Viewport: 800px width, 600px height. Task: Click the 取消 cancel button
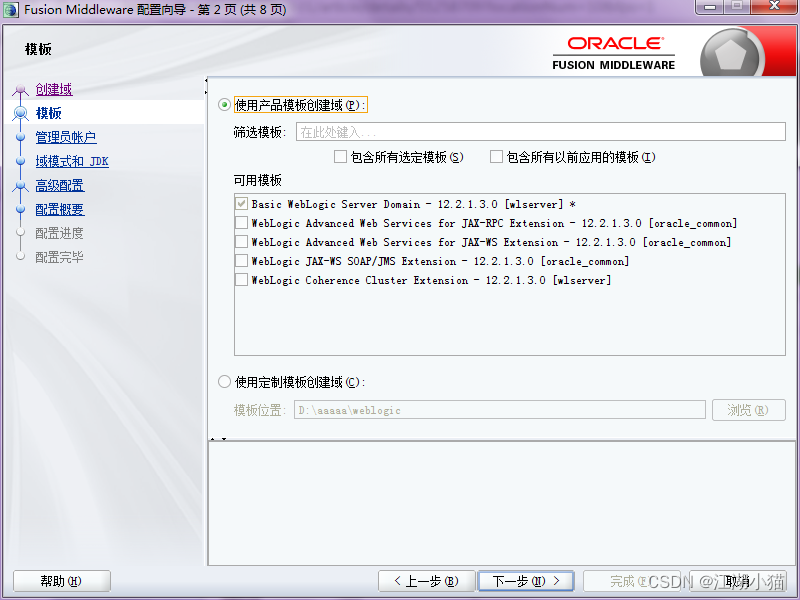tap(738, 581)
